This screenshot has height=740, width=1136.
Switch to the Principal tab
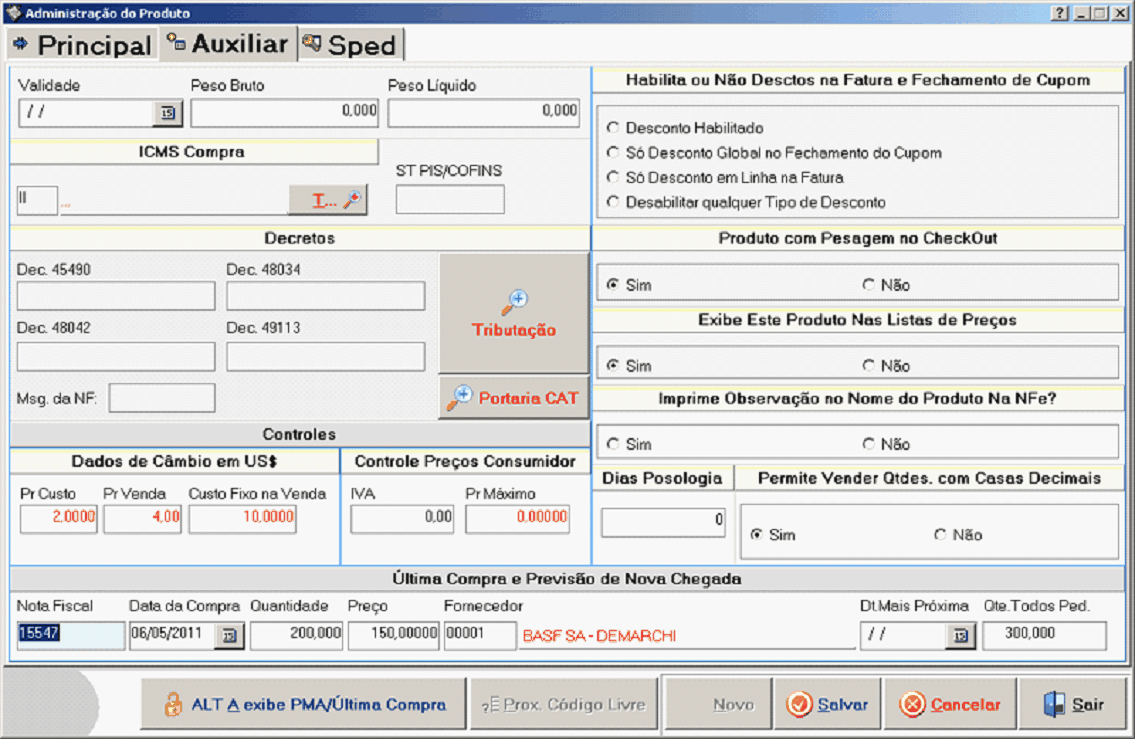pos(82,45)
